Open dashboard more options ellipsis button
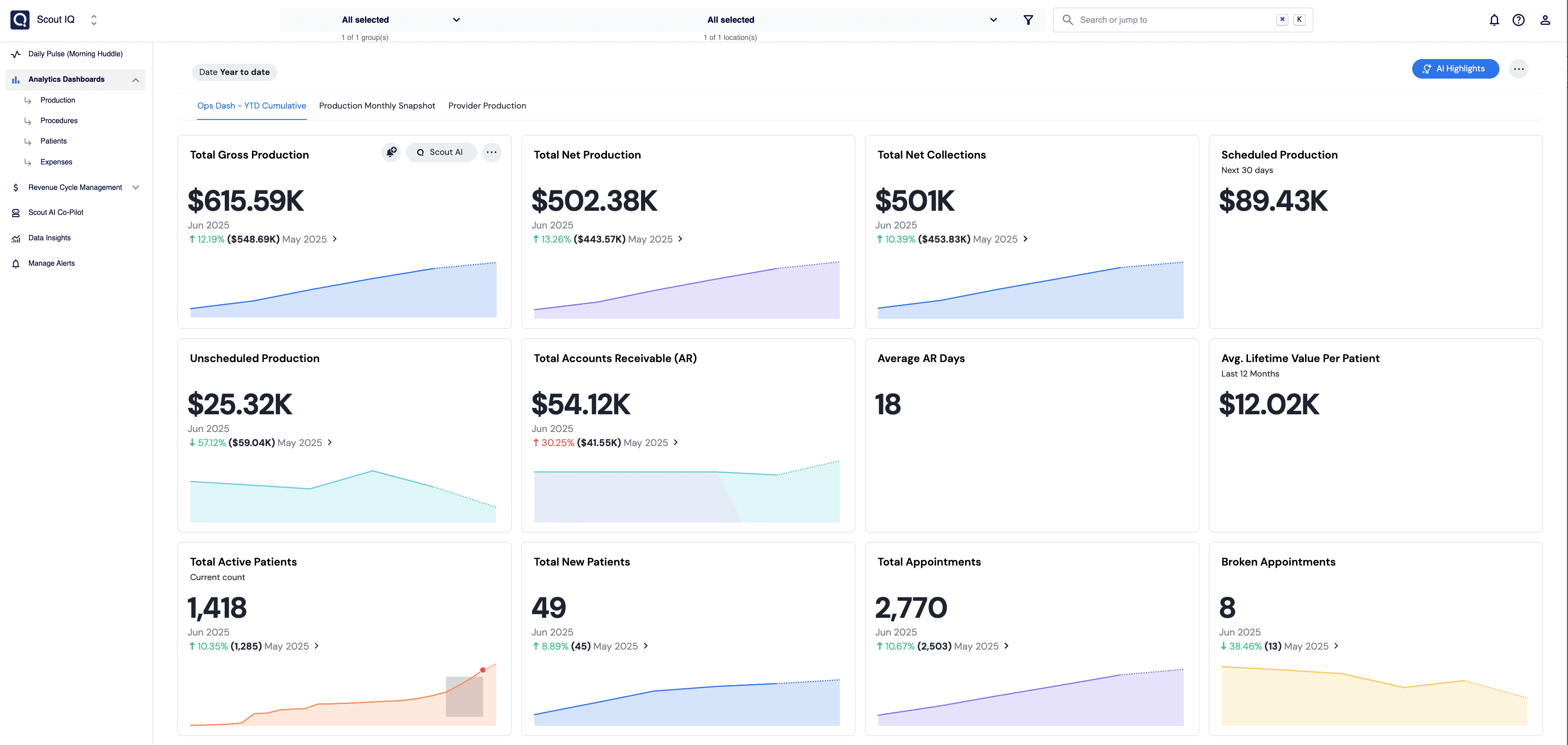Viewport: 1568px width, 745px height. [1518, 69]
